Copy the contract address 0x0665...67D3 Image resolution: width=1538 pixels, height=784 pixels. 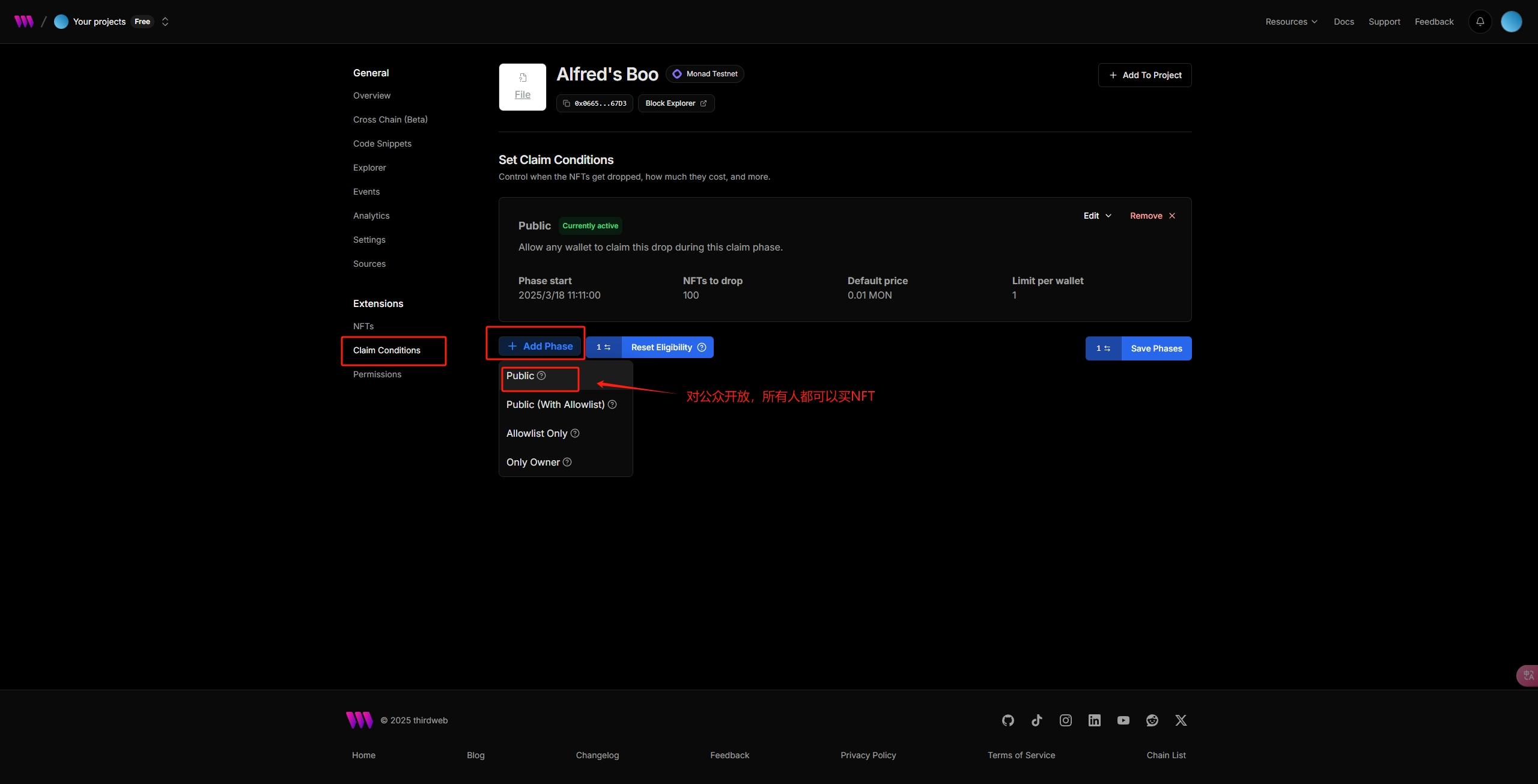(x=594, y=103)
